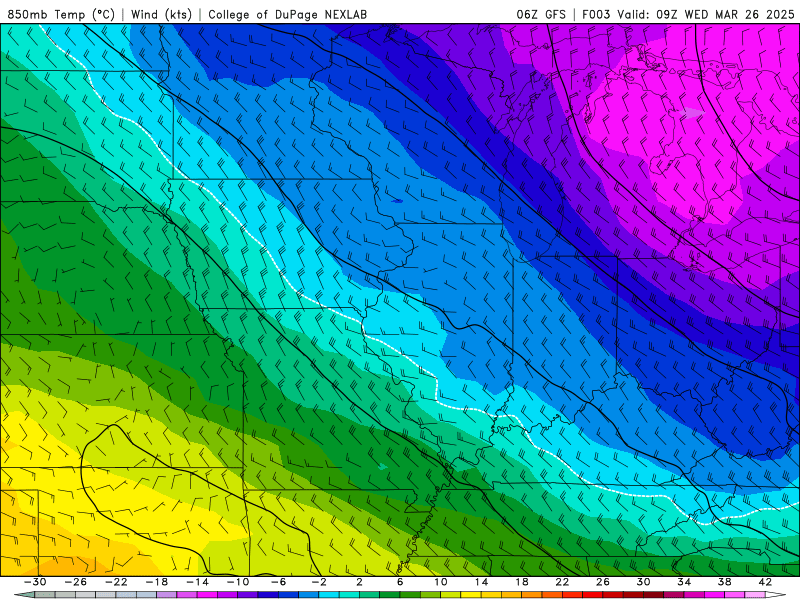Click the 18 legend tick label

521,582
